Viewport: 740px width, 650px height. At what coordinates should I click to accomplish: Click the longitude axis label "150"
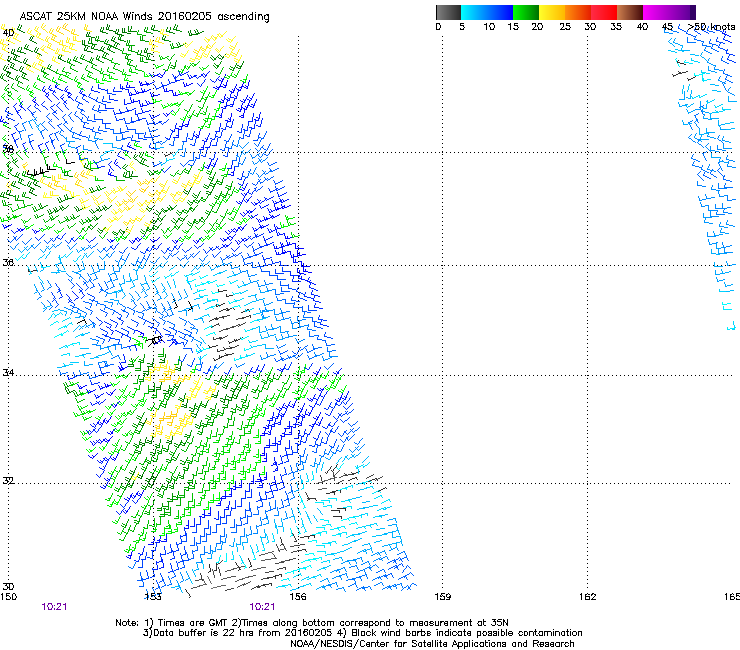pyautogui.click(x=8, y=597)
